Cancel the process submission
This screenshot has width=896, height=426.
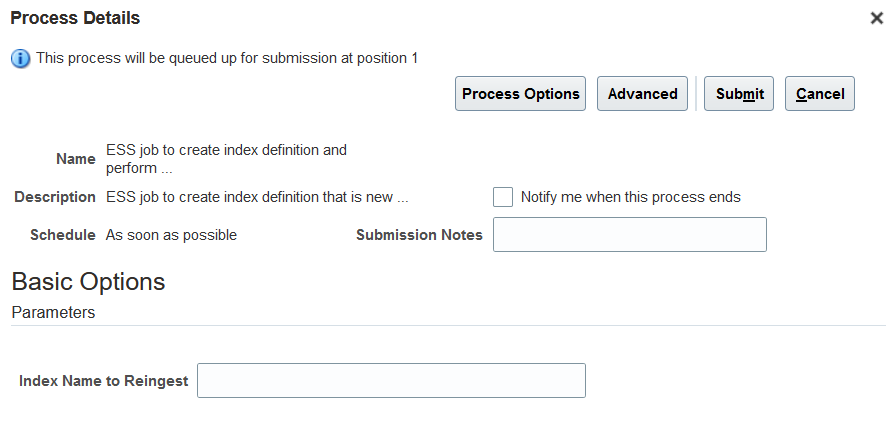(x=820, y=94)
